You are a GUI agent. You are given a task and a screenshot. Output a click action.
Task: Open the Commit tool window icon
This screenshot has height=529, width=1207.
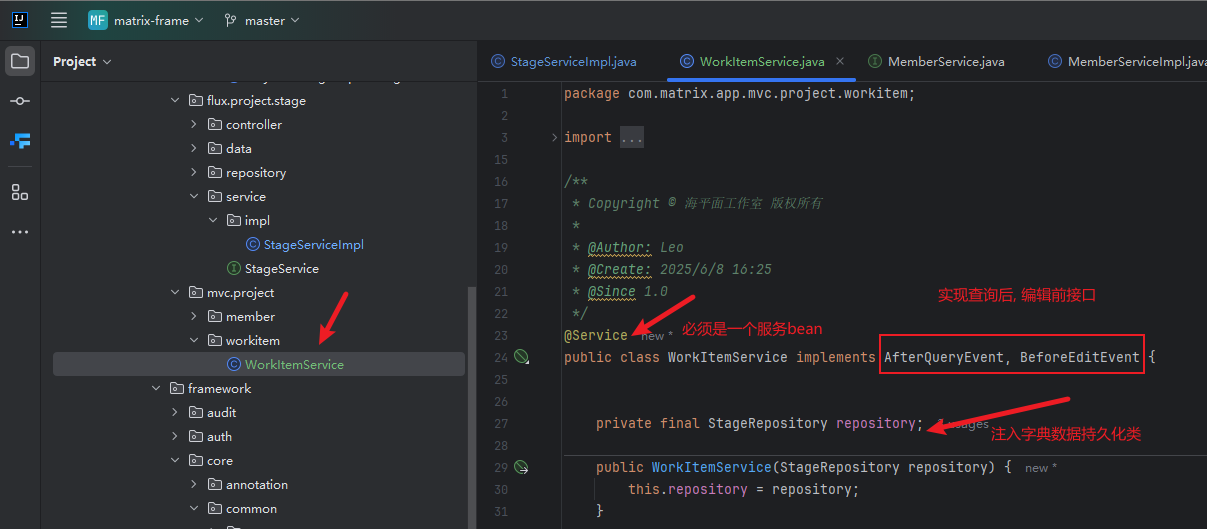click(x=20, y=101)
